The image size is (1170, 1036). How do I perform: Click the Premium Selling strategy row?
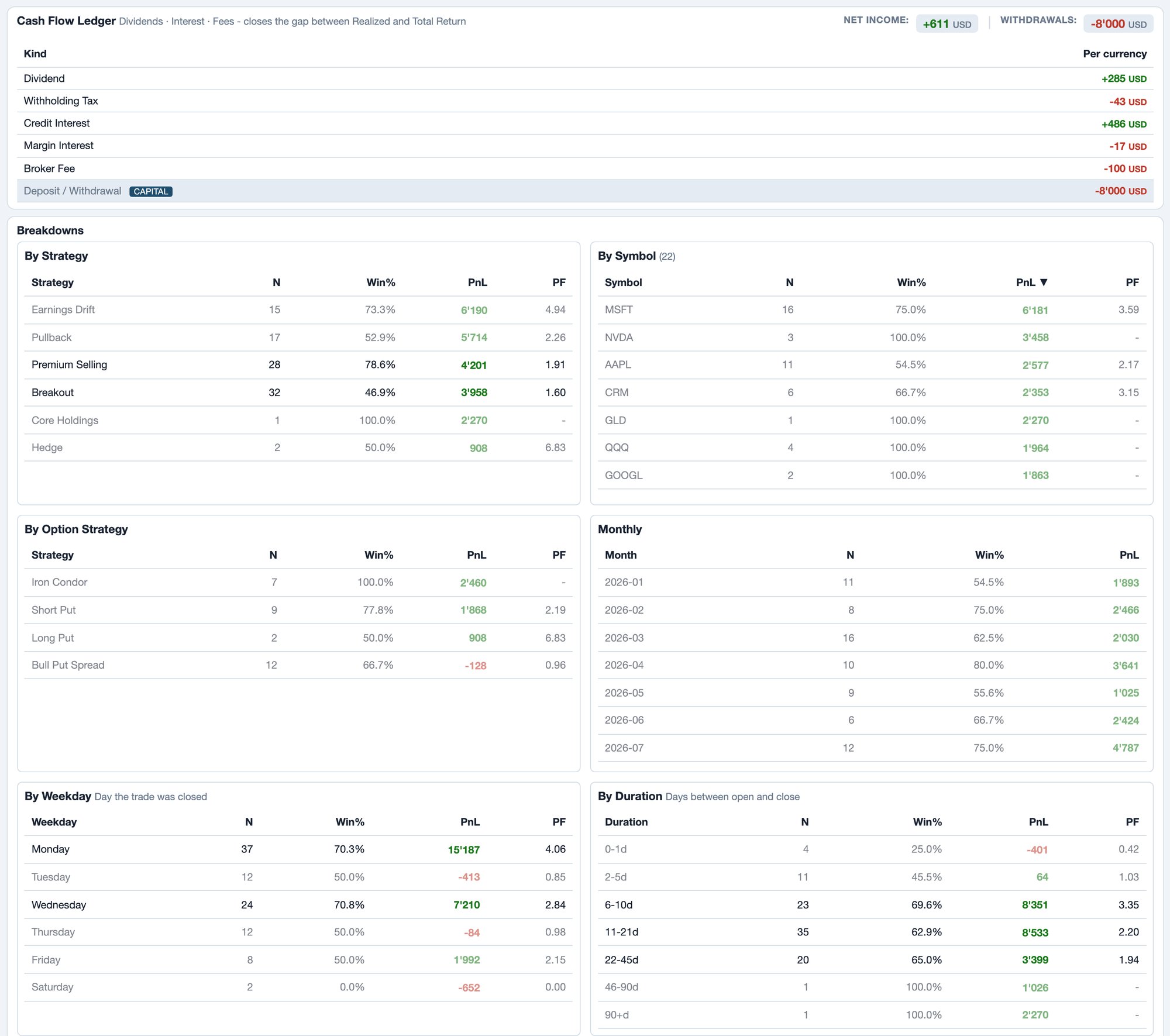click(x=298, y=365)
